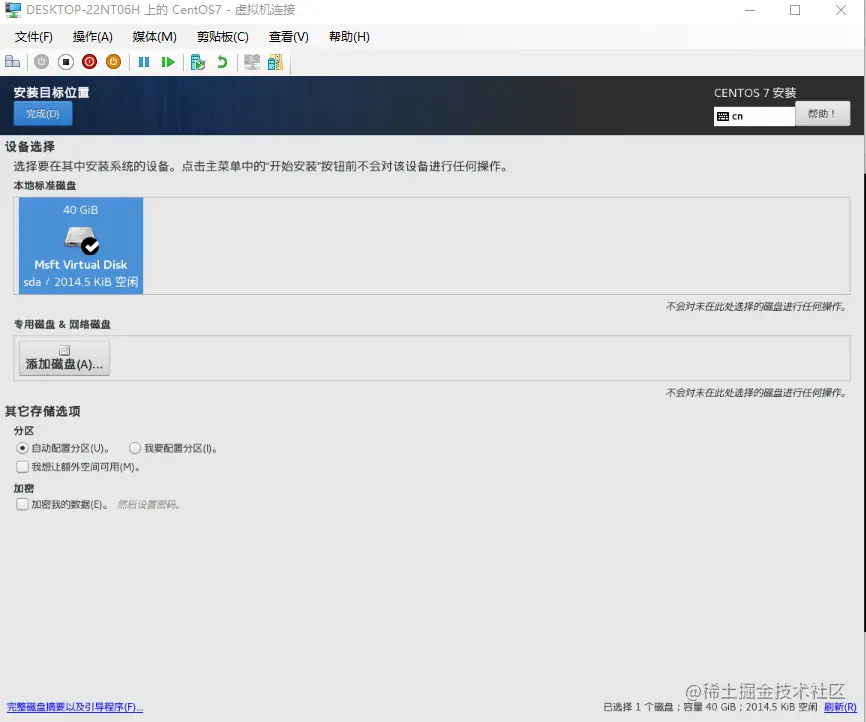Select the 我要配置分区 radio button

click(135, 448)
